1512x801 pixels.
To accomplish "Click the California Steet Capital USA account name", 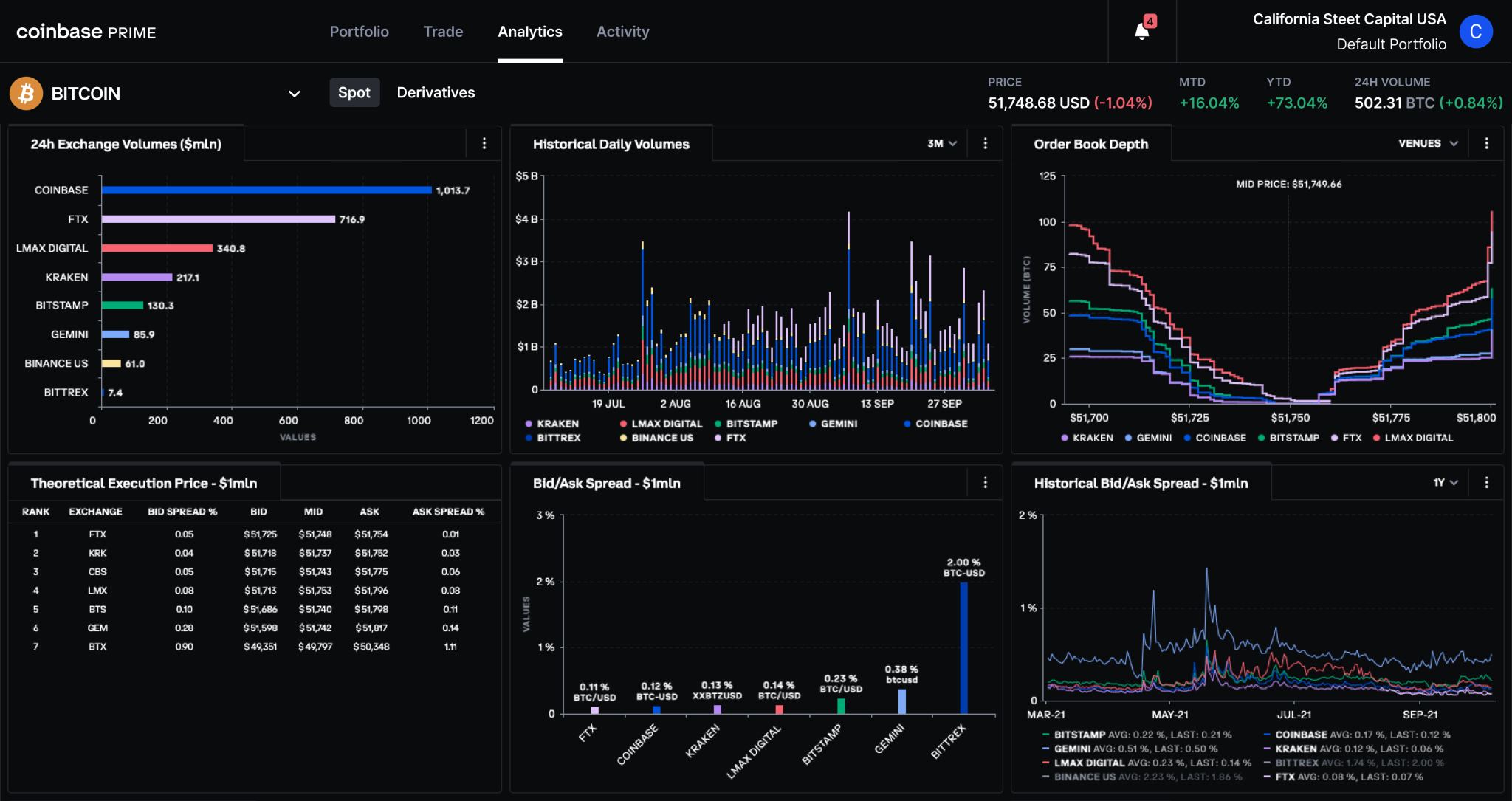I will click(x=1350, y=19).
